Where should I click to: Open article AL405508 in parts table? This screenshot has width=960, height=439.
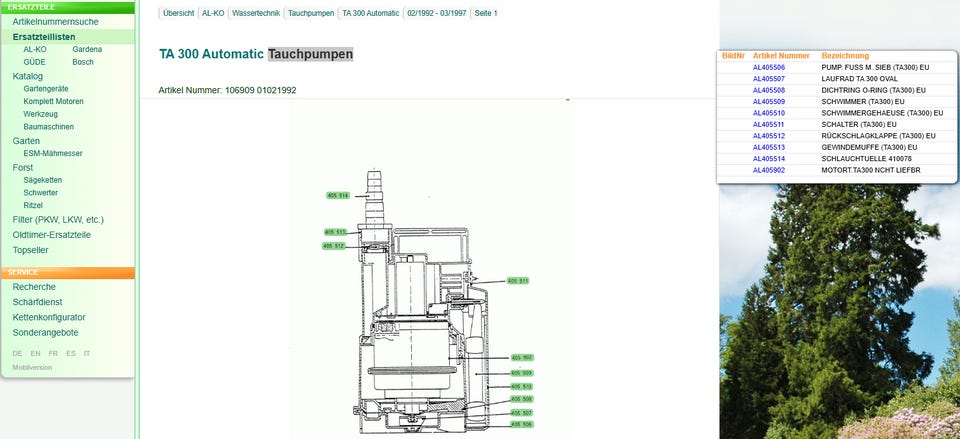tap(768, 90)
